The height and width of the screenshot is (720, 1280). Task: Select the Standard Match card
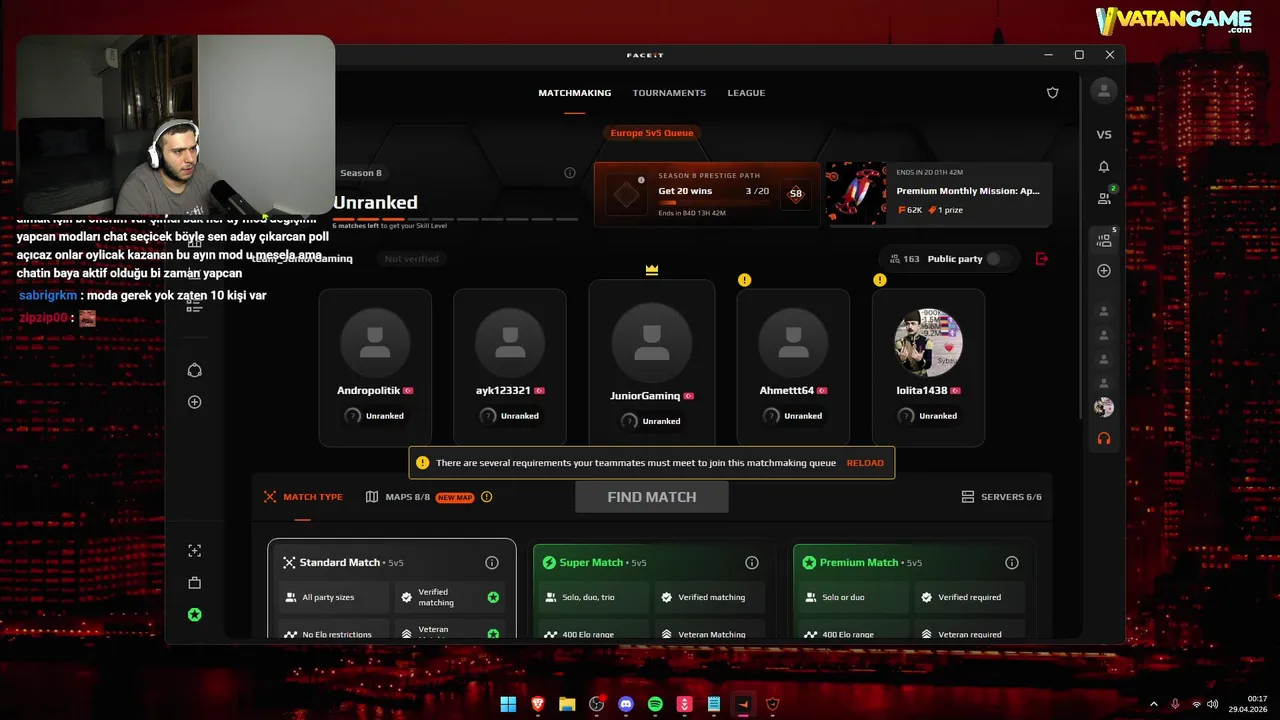tap(392, 588)
